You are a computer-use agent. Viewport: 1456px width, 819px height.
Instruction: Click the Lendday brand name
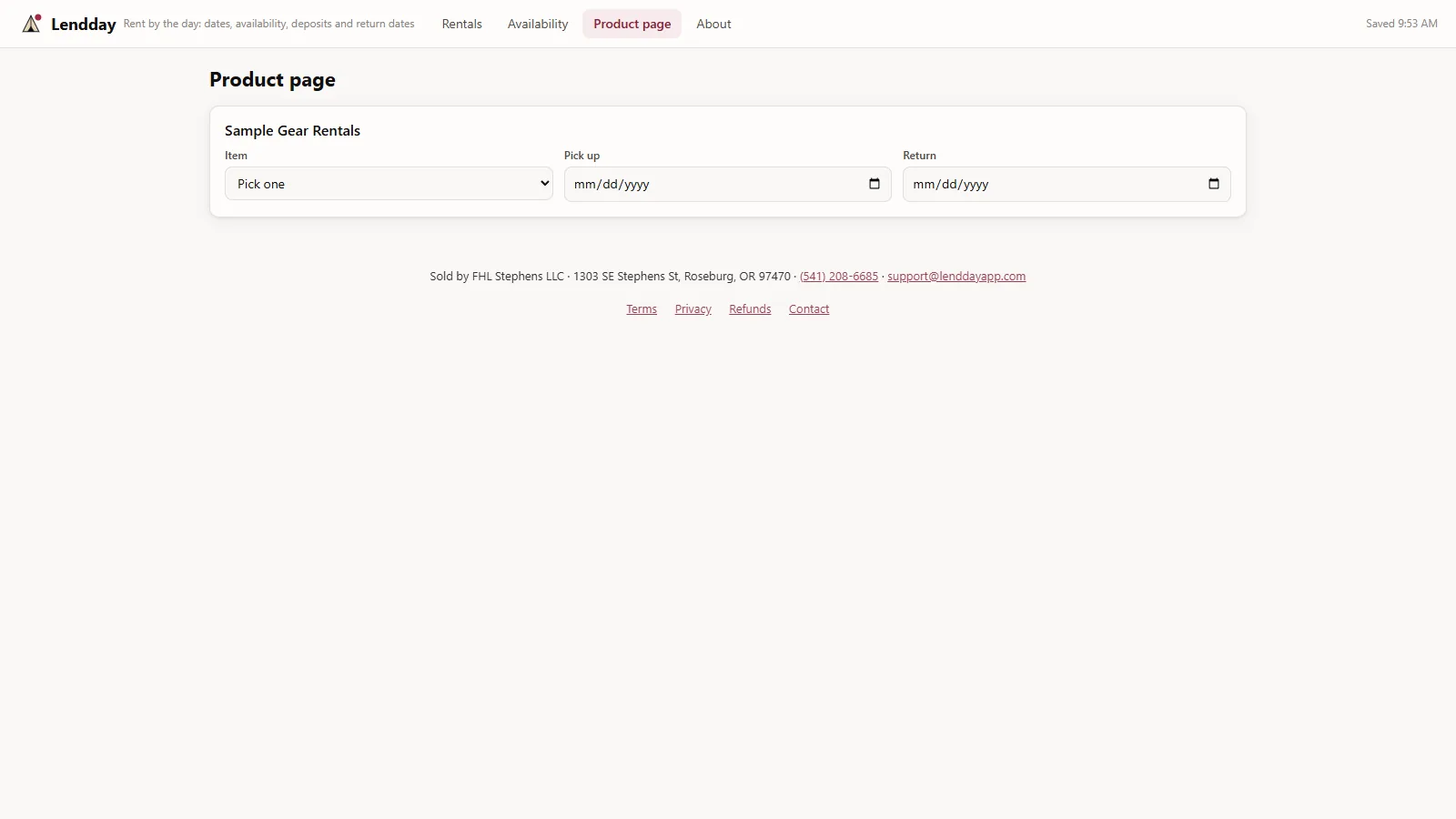pos(84,25)
